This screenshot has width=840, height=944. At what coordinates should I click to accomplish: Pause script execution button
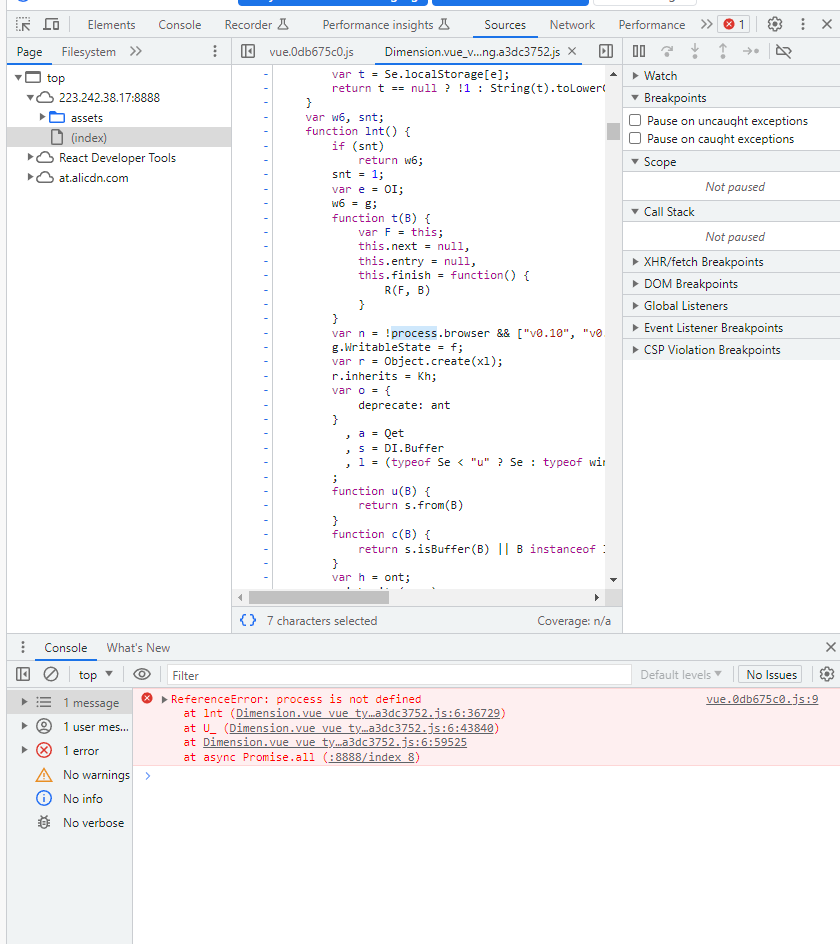pyautogui.click(x=639, y=51)
